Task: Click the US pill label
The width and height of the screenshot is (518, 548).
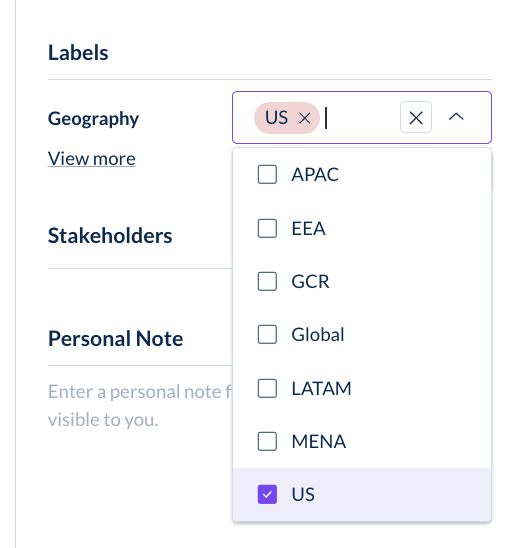Action: click(x=276, y=118)
